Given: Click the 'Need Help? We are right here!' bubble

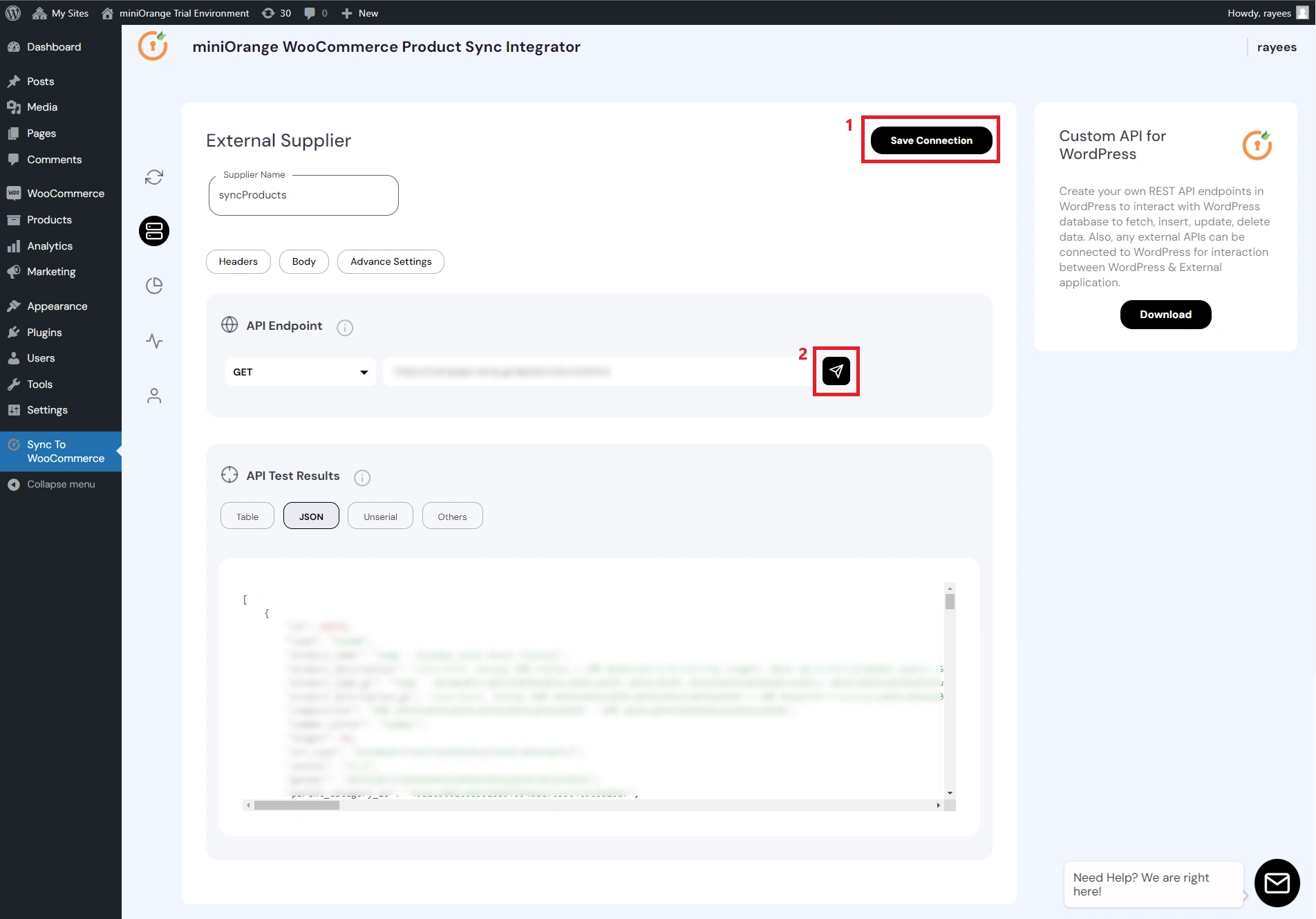Looking at the screenshot, I should [x=1153, y=884].
